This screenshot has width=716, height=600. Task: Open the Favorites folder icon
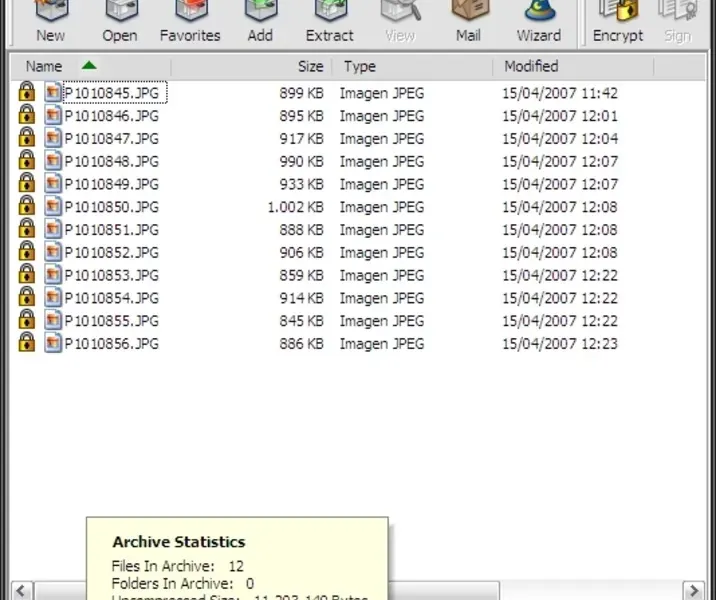[190, 21]
